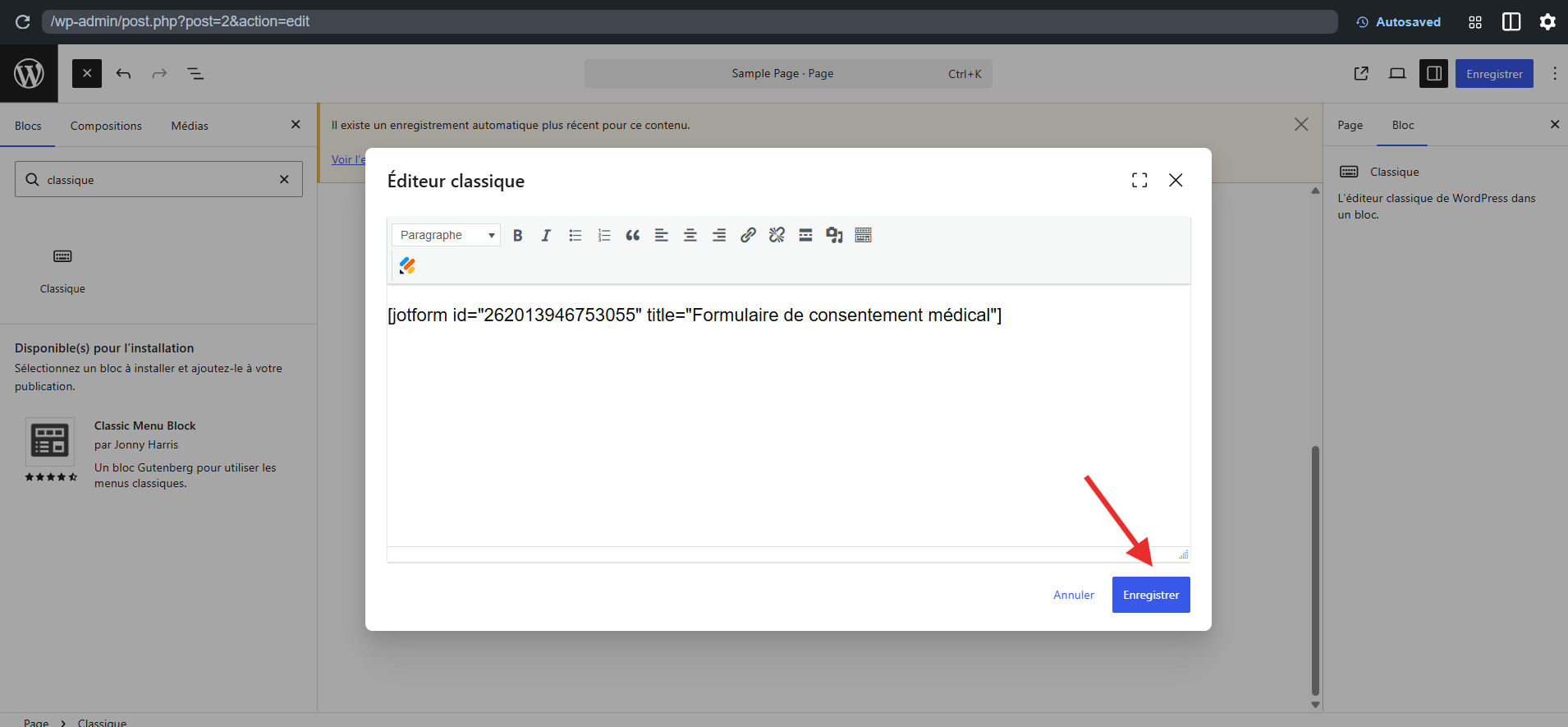Reload the browser page
Screen dimensions: 1568x727
point(22,21)
